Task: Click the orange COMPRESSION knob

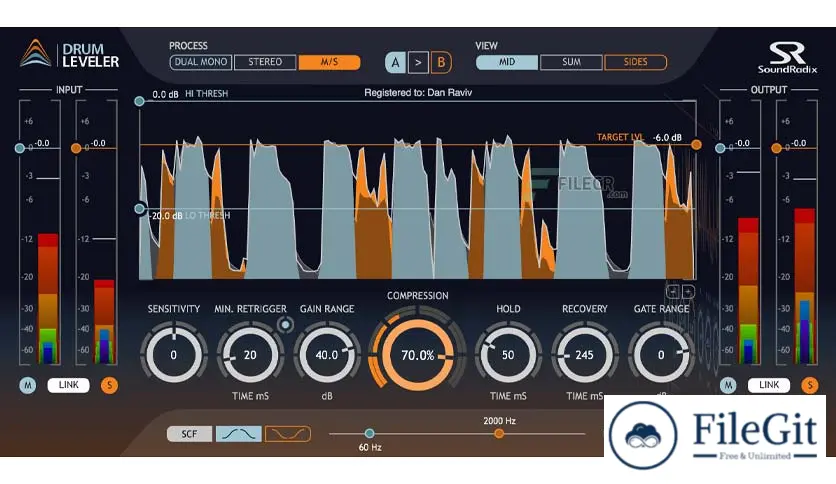Action: point(417,355)
